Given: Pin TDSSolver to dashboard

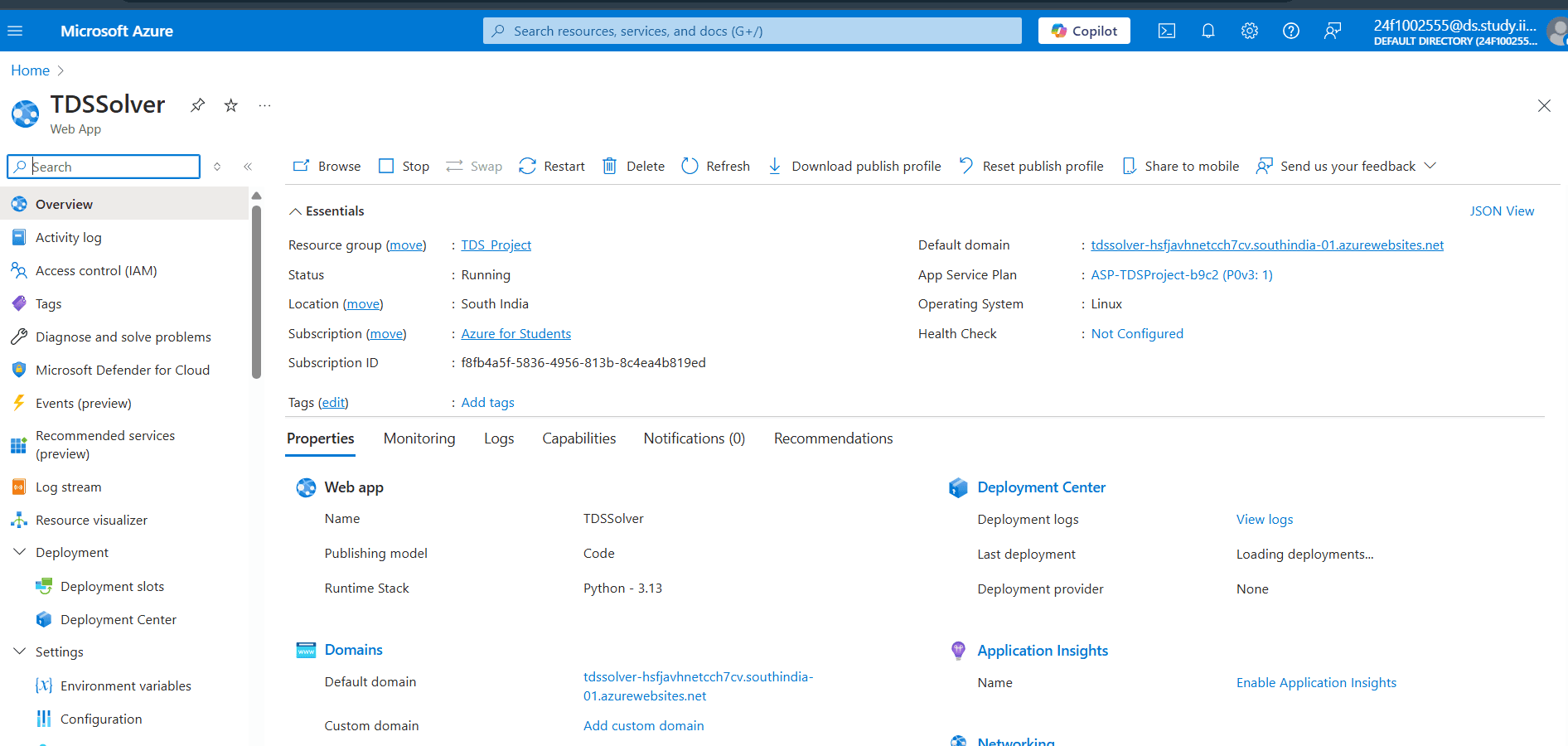Looking at the screenshot, I should coord(197,105).
